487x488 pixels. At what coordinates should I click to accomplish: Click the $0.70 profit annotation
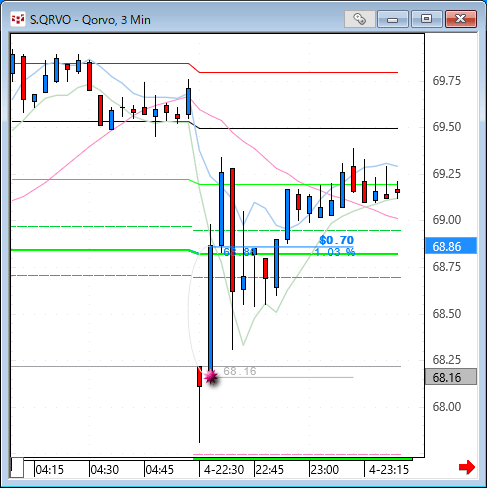(x=336, y=240)
